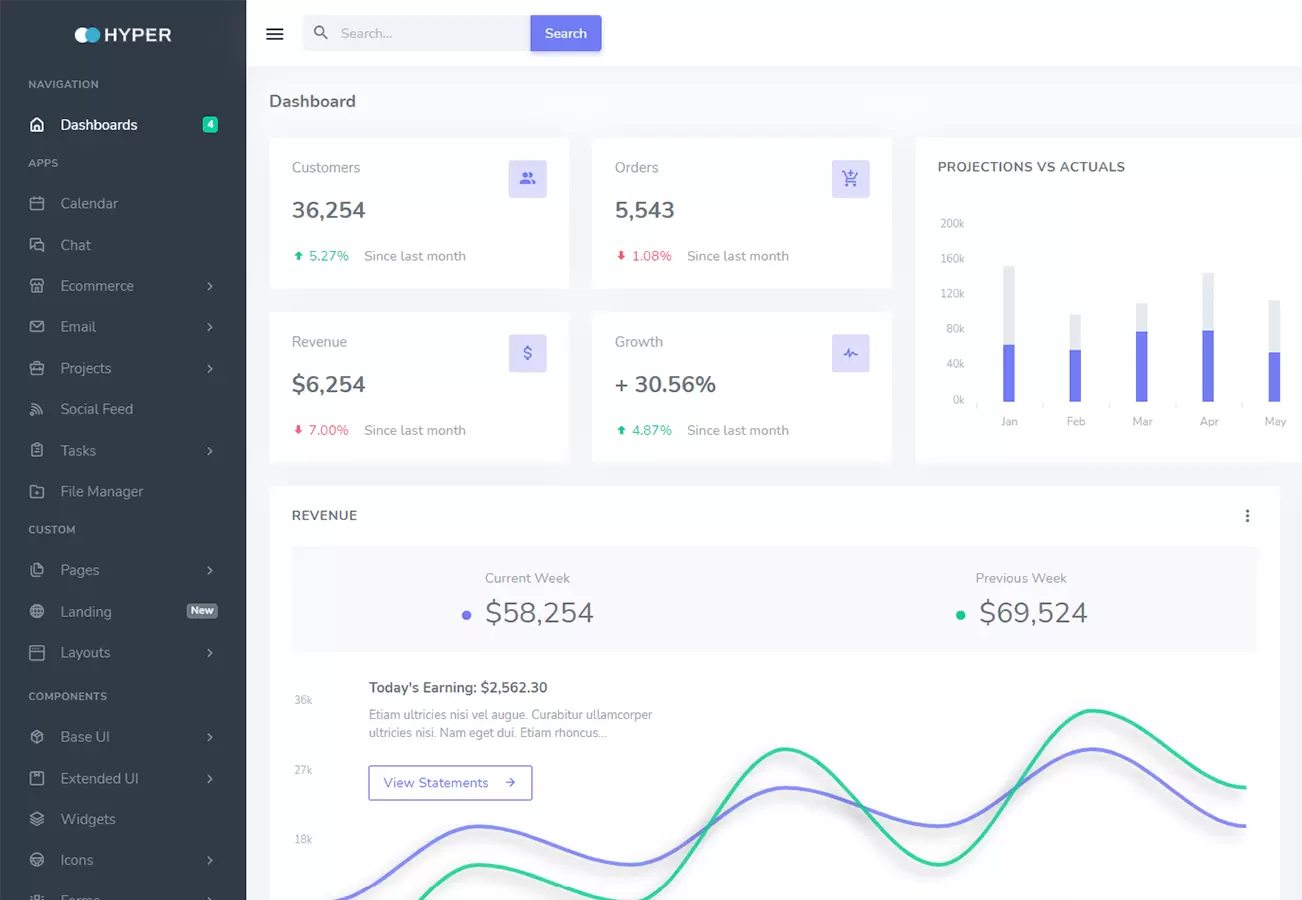Click the Orders value 5,543
1302x900 pixels.
[x=645, y=211]
